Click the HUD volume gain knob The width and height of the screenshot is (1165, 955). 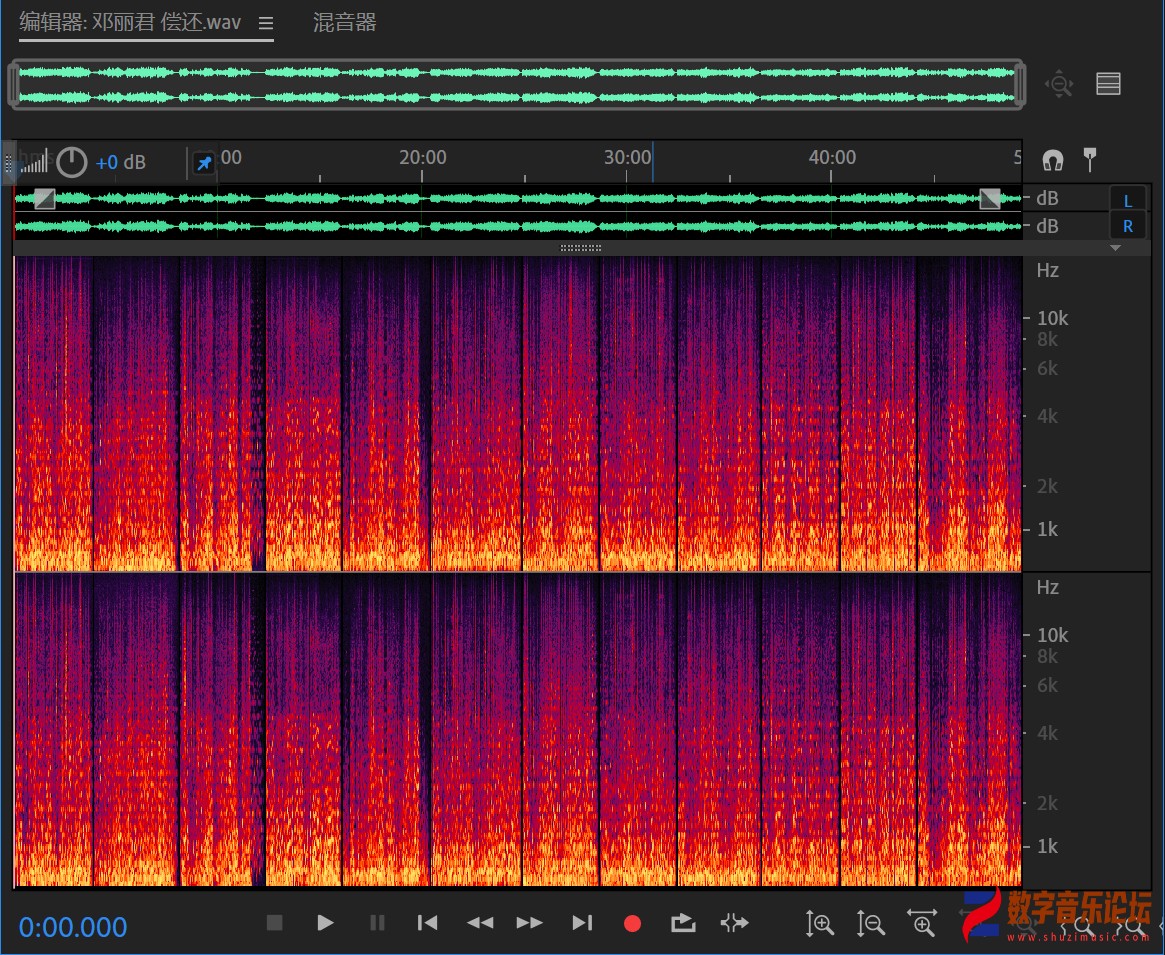click(x=72, y=162)
